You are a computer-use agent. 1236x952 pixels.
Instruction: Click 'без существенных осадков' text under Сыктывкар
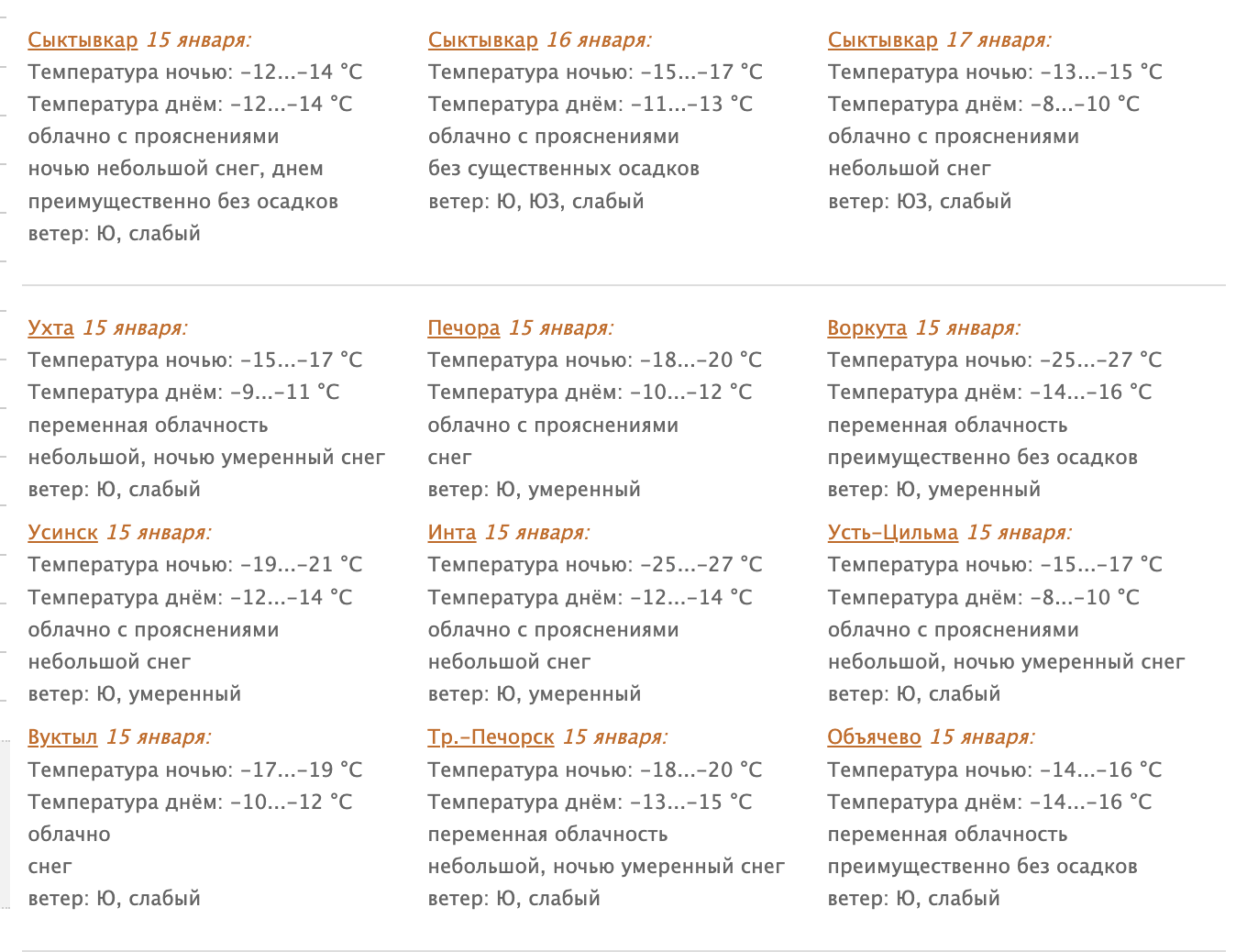[x=563, y=169]
